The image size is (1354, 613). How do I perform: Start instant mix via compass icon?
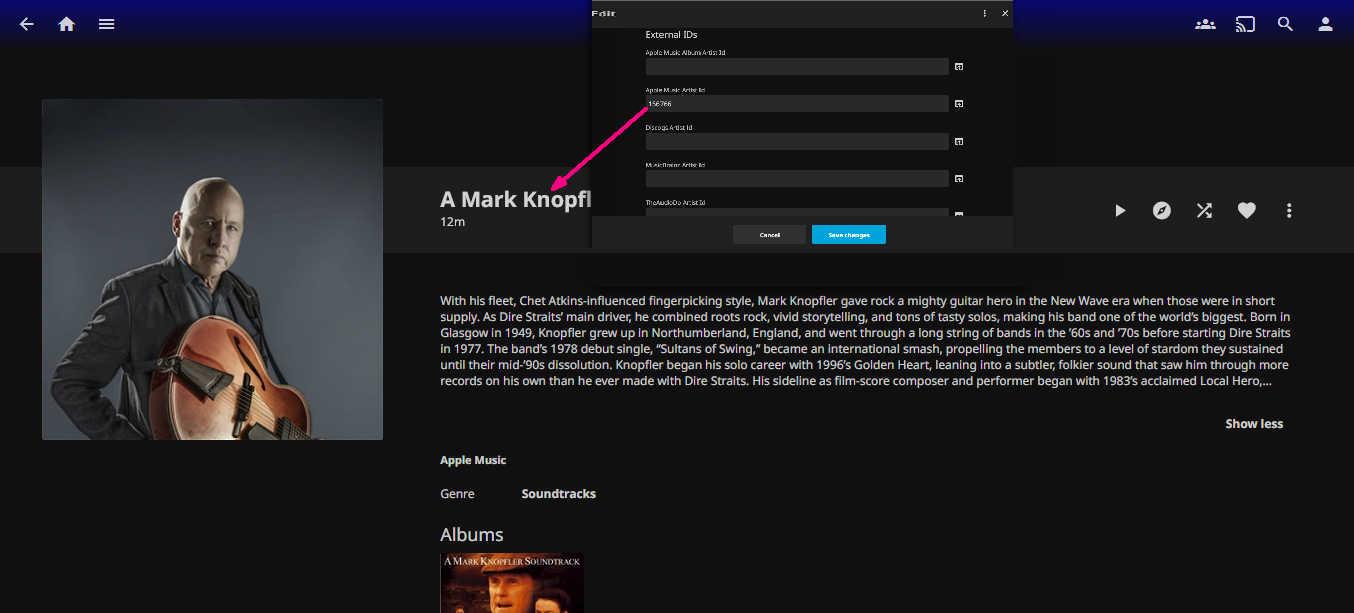[1161, 210]
